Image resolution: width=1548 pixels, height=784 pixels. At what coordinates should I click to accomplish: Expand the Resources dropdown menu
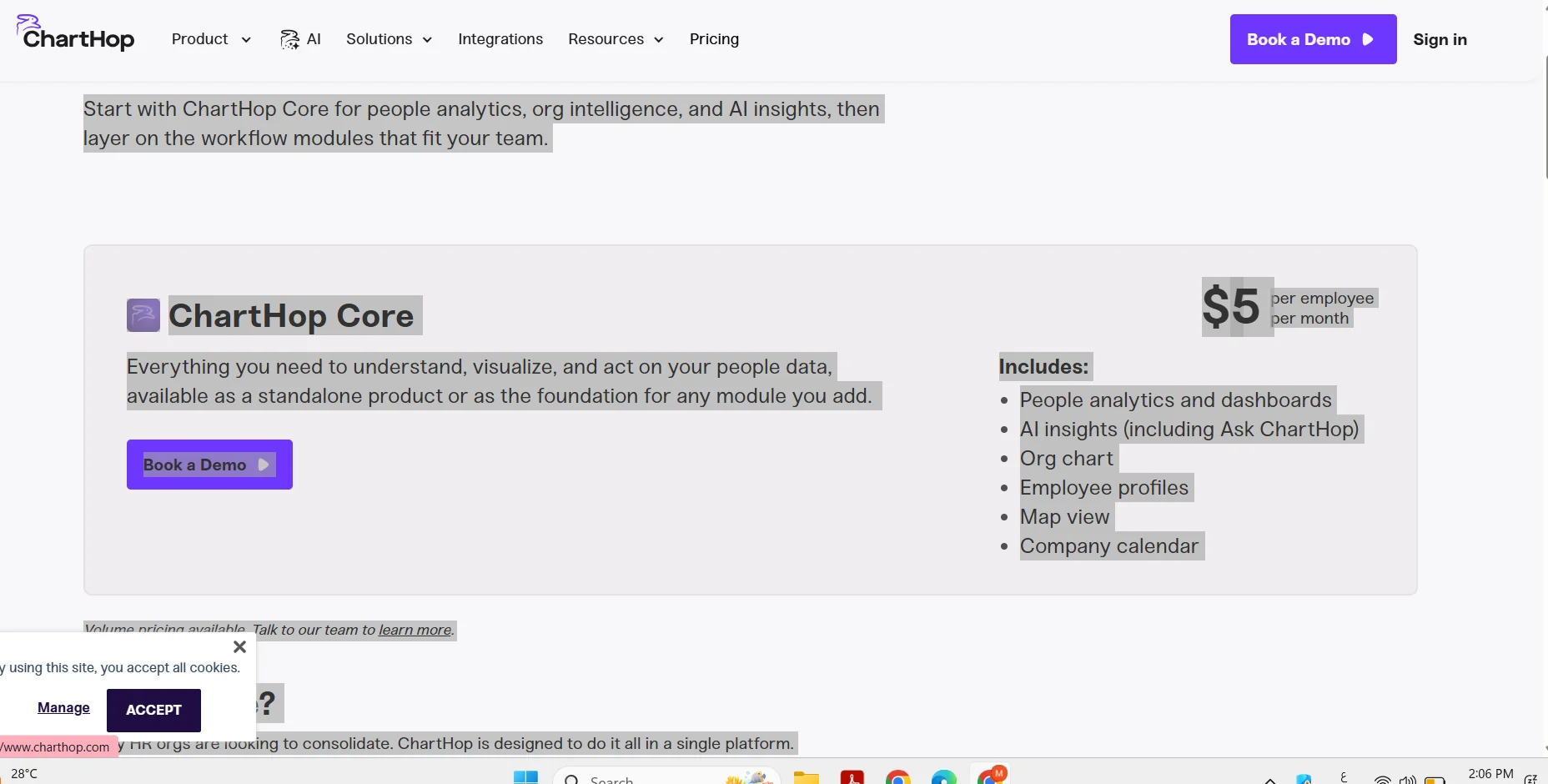click(x=616, y=39)
